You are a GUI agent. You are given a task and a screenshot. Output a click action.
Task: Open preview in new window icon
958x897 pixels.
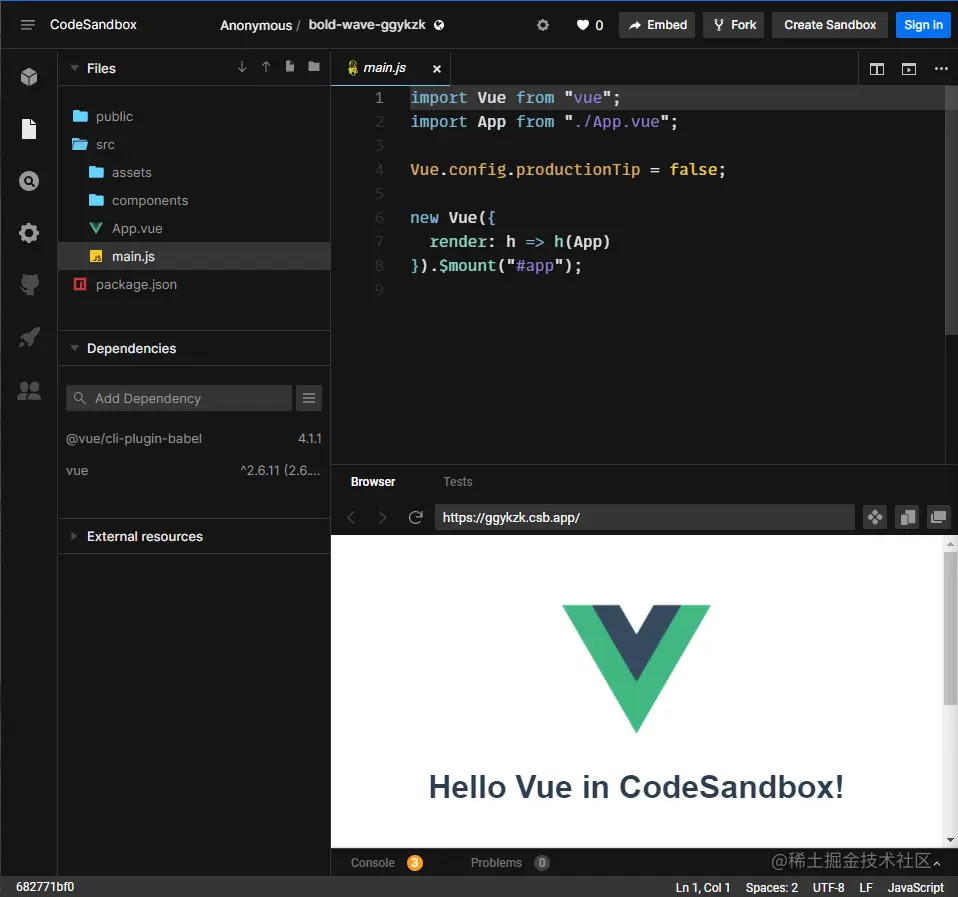pyautogui.click(x=938, y=518)
